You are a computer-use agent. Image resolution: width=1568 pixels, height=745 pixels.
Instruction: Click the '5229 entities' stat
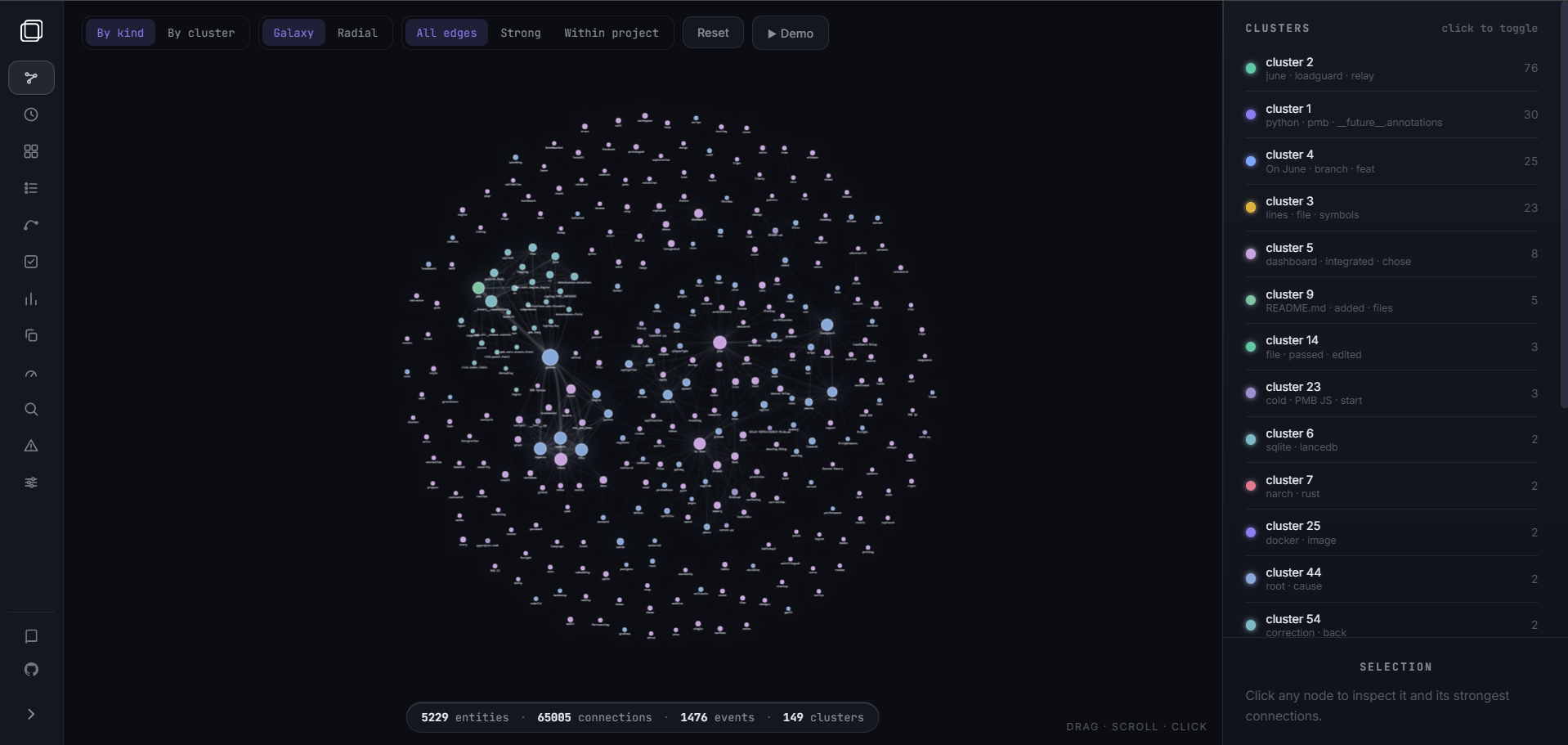464,717
